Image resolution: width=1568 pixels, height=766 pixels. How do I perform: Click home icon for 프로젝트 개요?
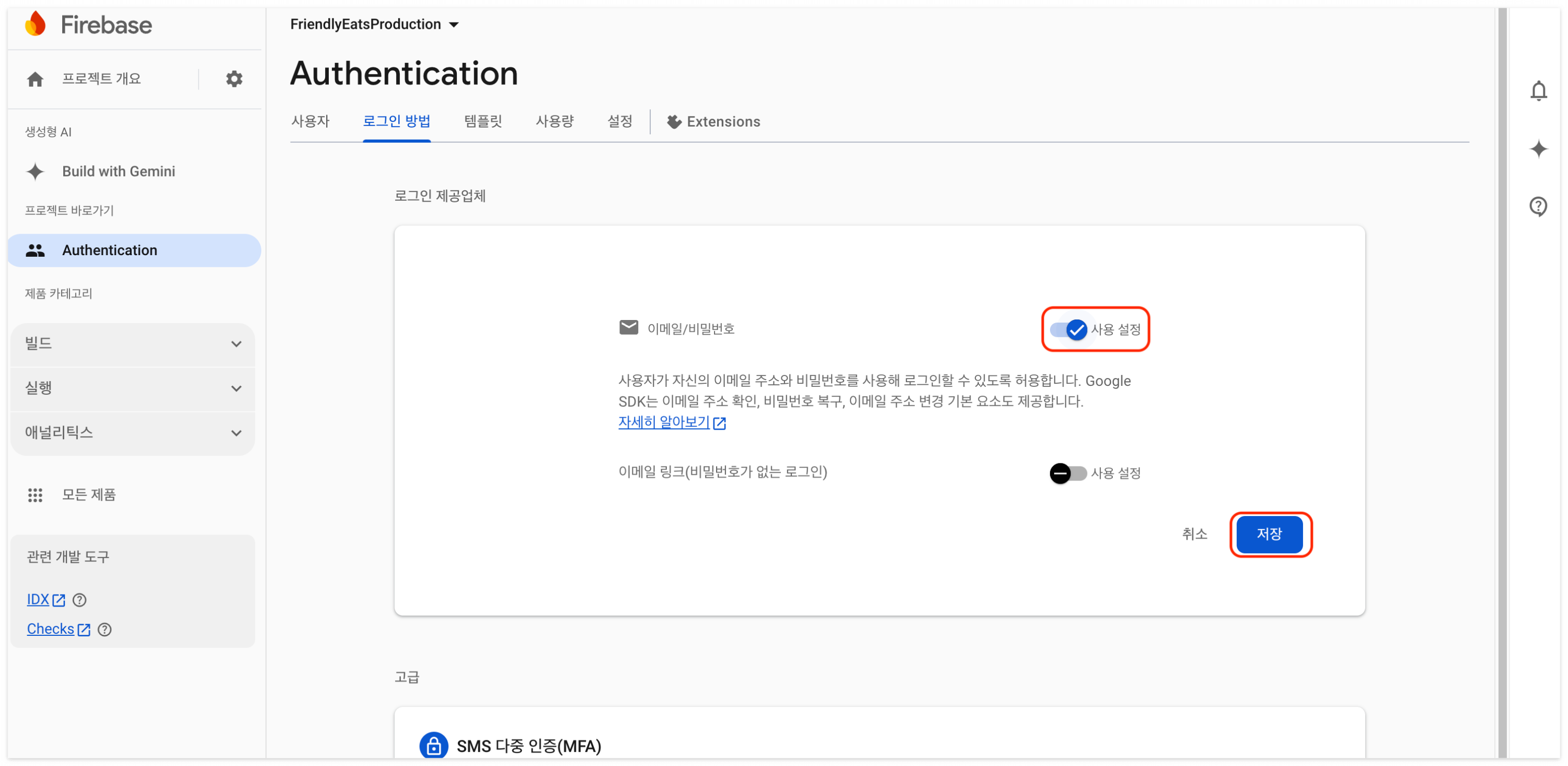point(36,79)
